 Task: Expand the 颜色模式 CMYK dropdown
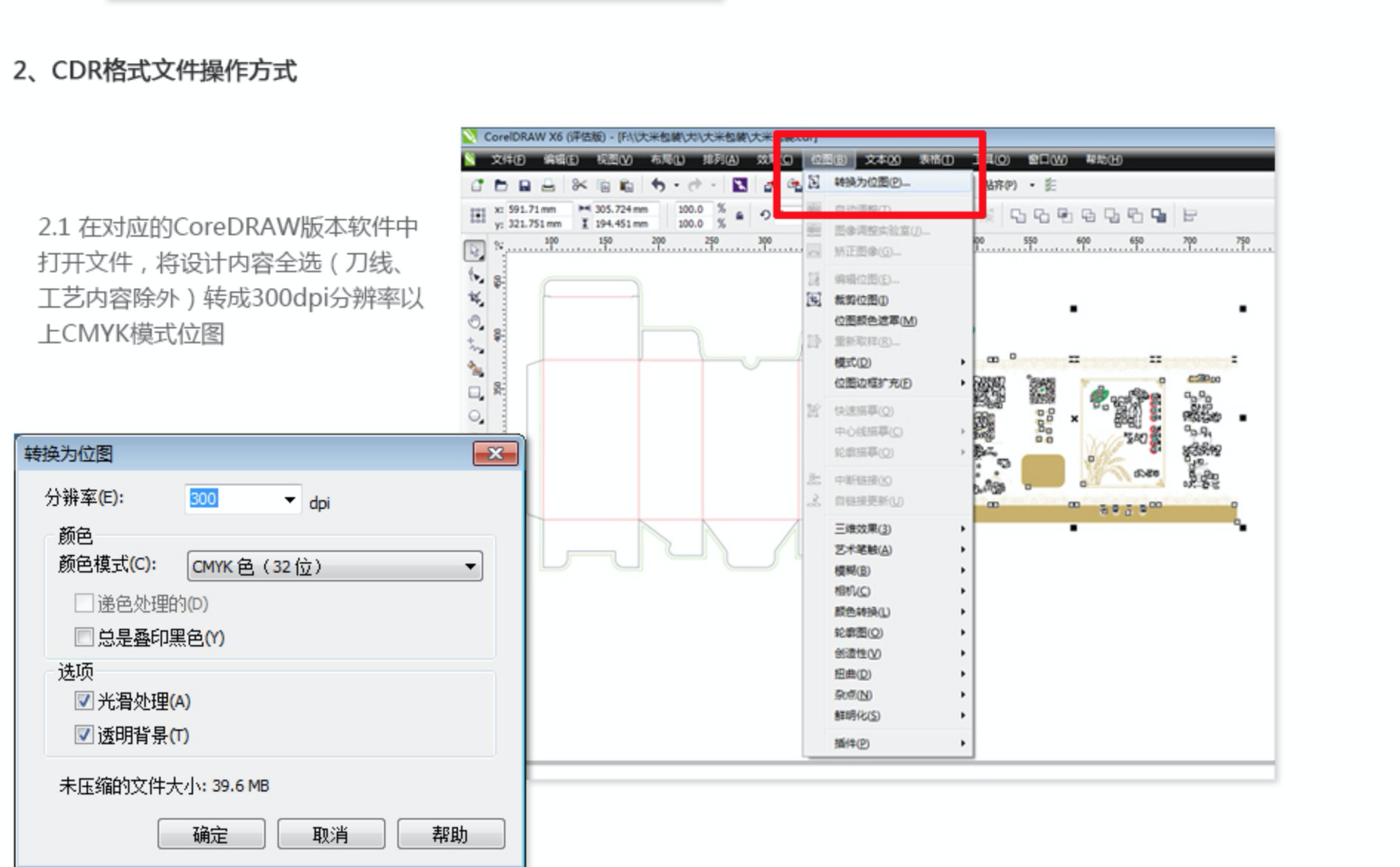[469, 567]
